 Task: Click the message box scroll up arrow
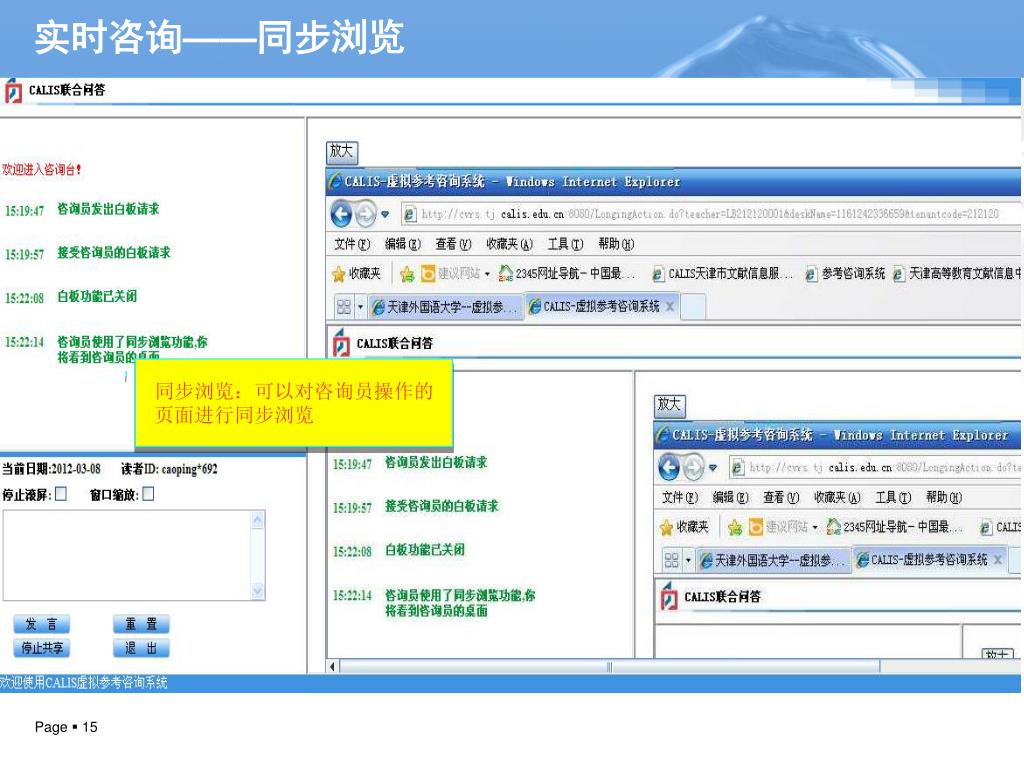coord(258,520)
